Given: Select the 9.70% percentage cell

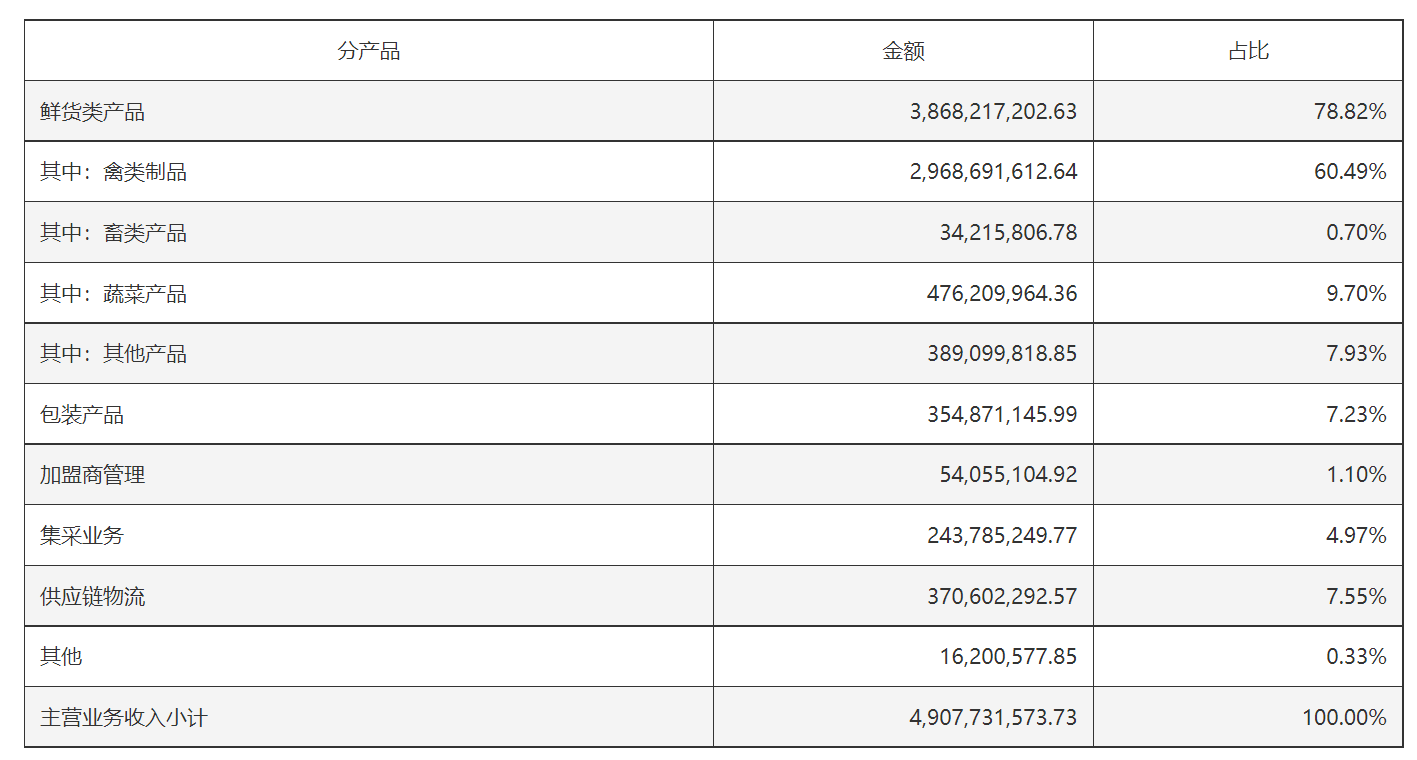Looking at the screenshot, I should click(1248, 293).
